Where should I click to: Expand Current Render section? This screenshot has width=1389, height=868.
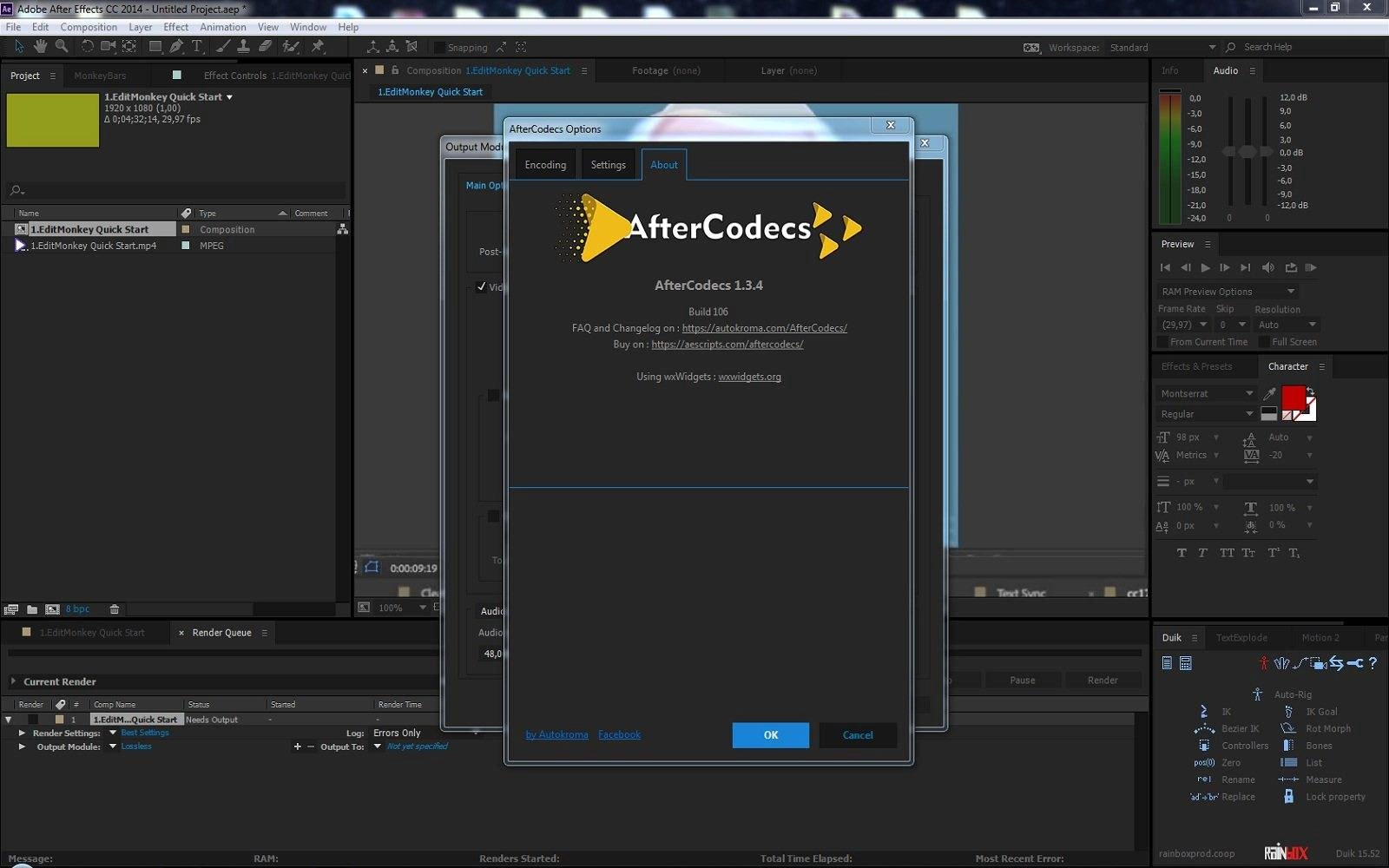tap(13, 681)
